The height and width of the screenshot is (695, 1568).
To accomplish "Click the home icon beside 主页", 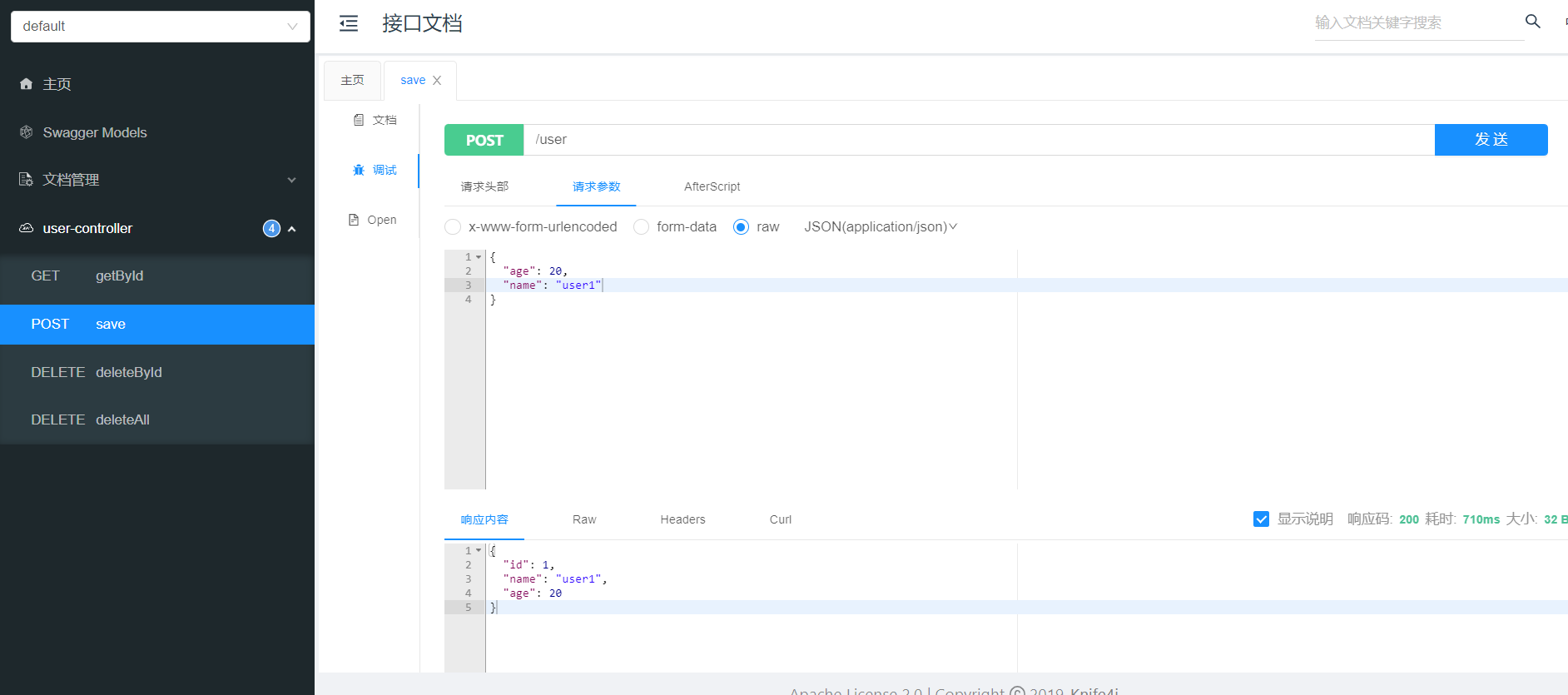I will 27,84.
